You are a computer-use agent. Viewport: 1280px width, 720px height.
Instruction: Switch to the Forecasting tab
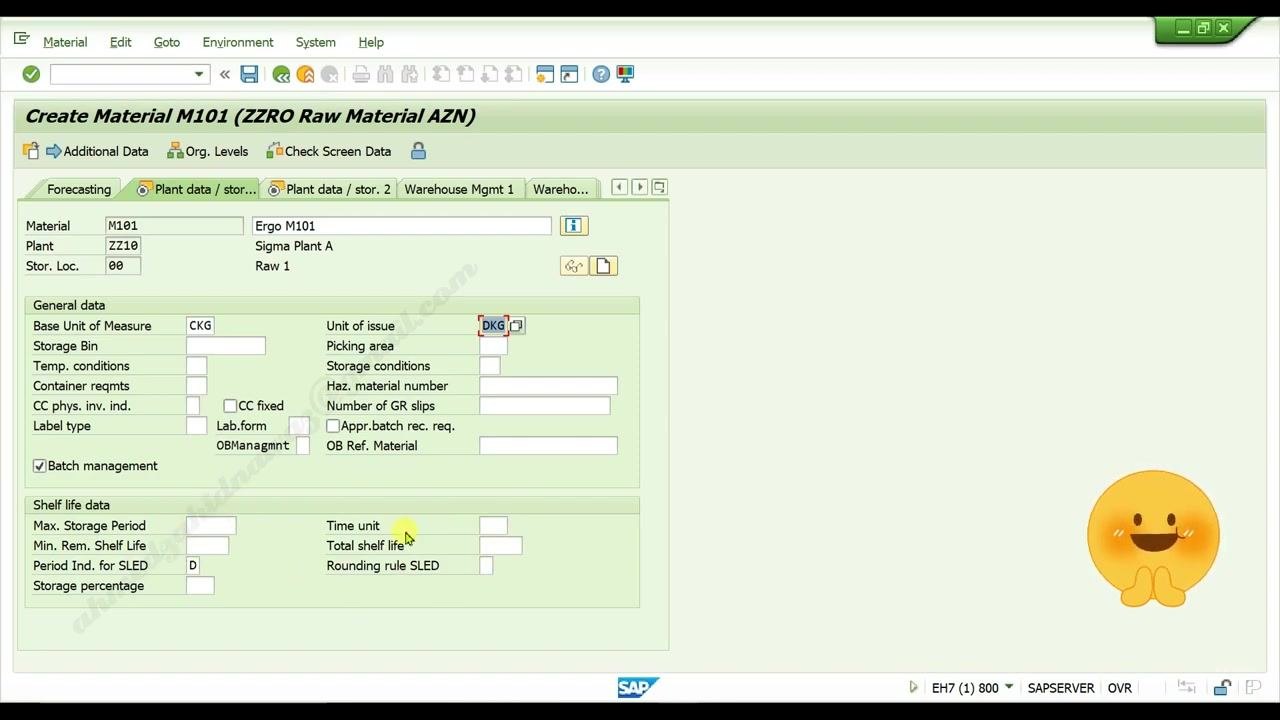click(78, 189)
